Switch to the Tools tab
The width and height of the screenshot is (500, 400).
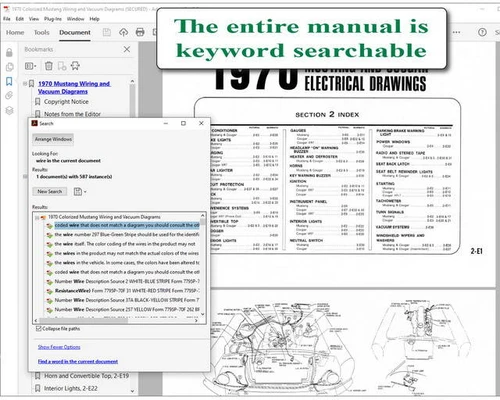point(42,32)
